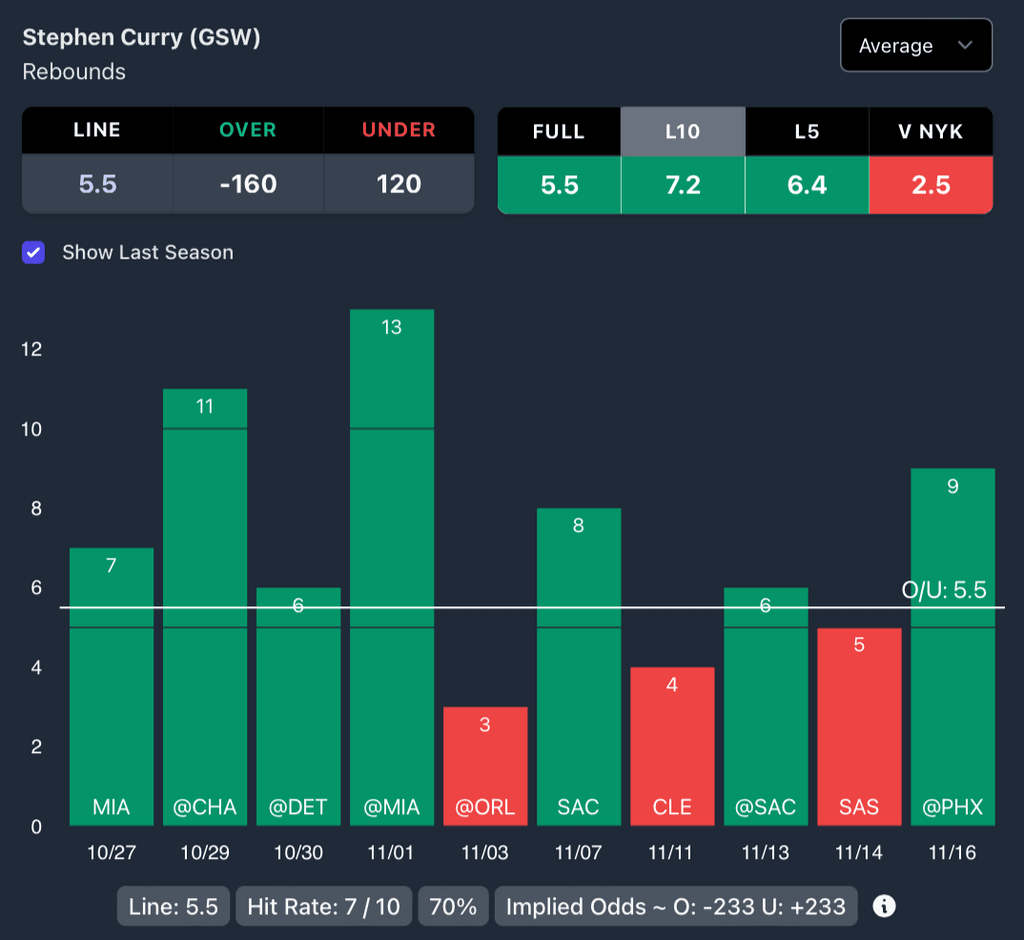Click the info icon beside Implied Odds
The image size is (1024, 940).
[884, 906]
